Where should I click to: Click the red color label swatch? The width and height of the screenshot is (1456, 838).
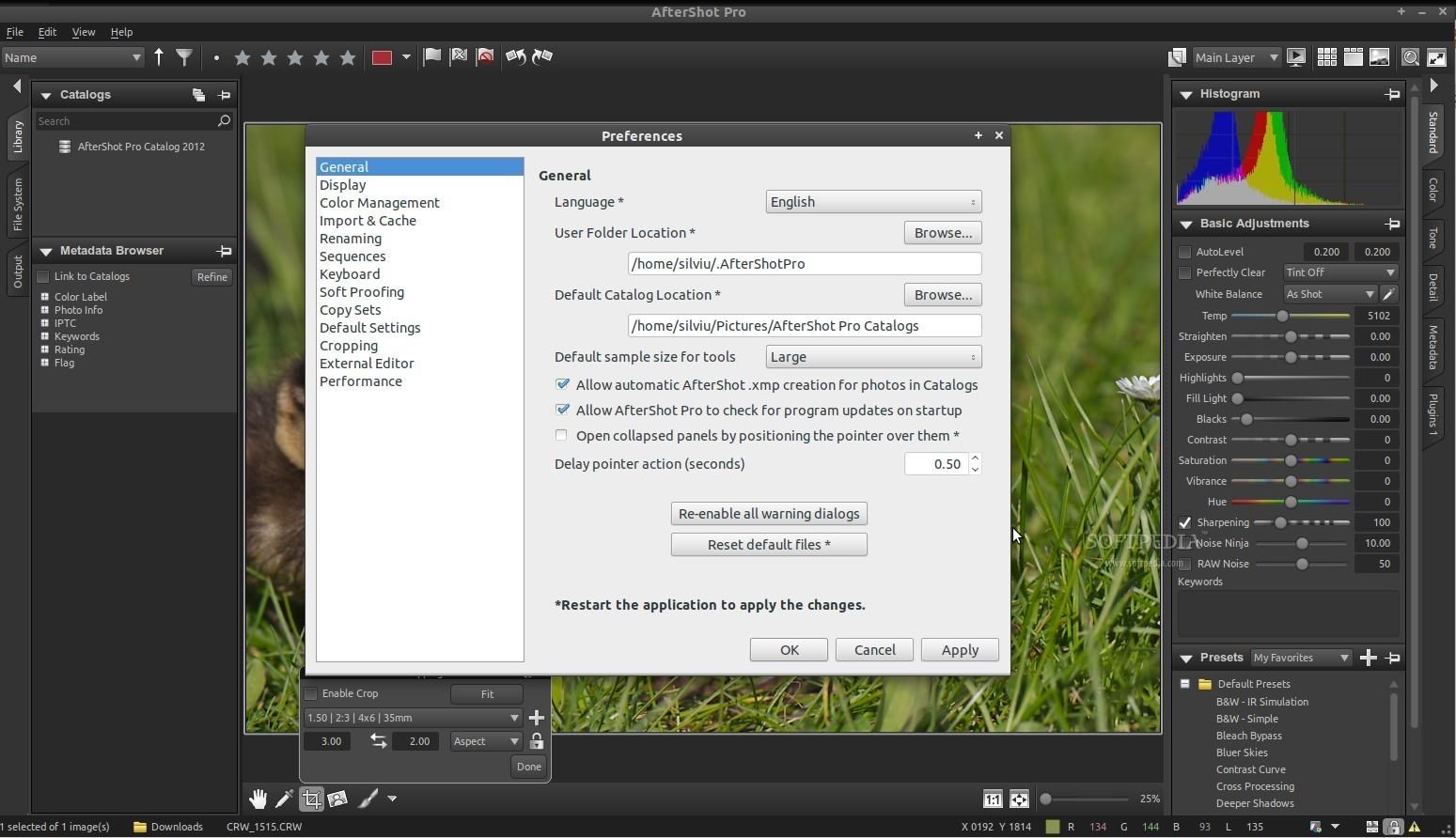[x=382, y=57]
